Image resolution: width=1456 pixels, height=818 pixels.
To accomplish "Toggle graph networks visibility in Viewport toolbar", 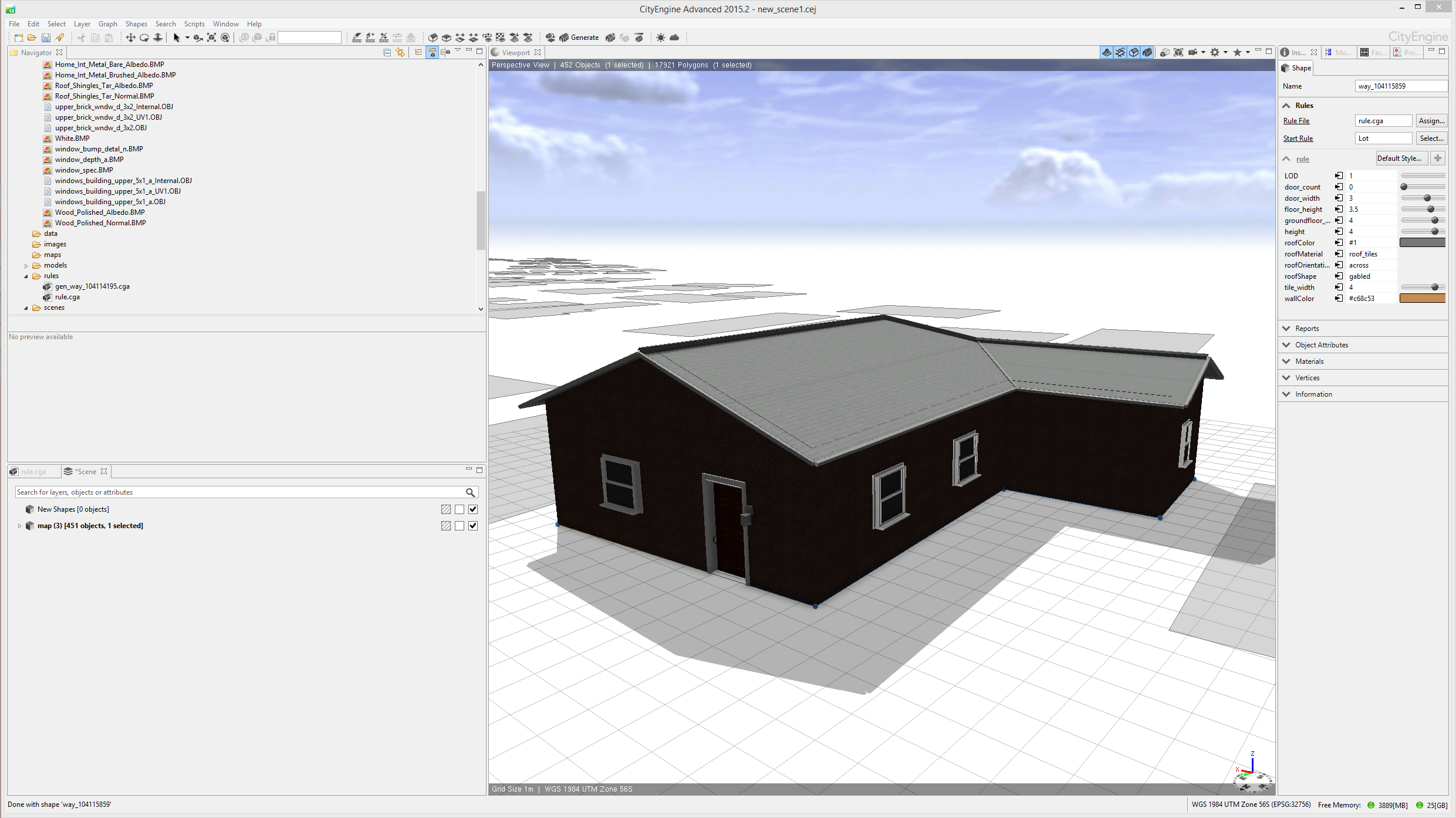I will [1120, 52].
